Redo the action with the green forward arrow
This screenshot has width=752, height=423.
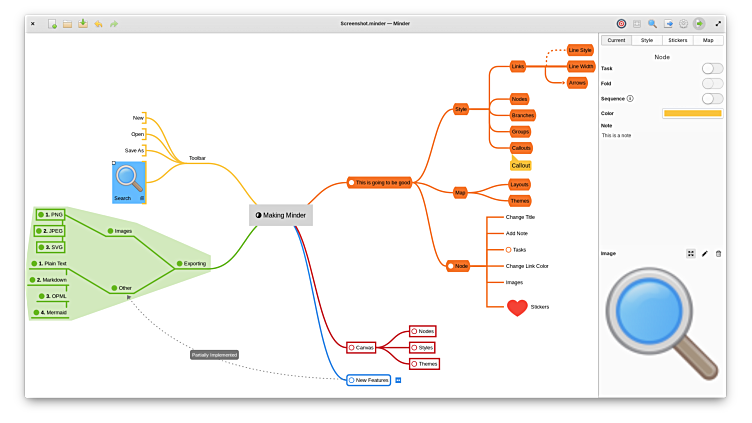point(114,23)
